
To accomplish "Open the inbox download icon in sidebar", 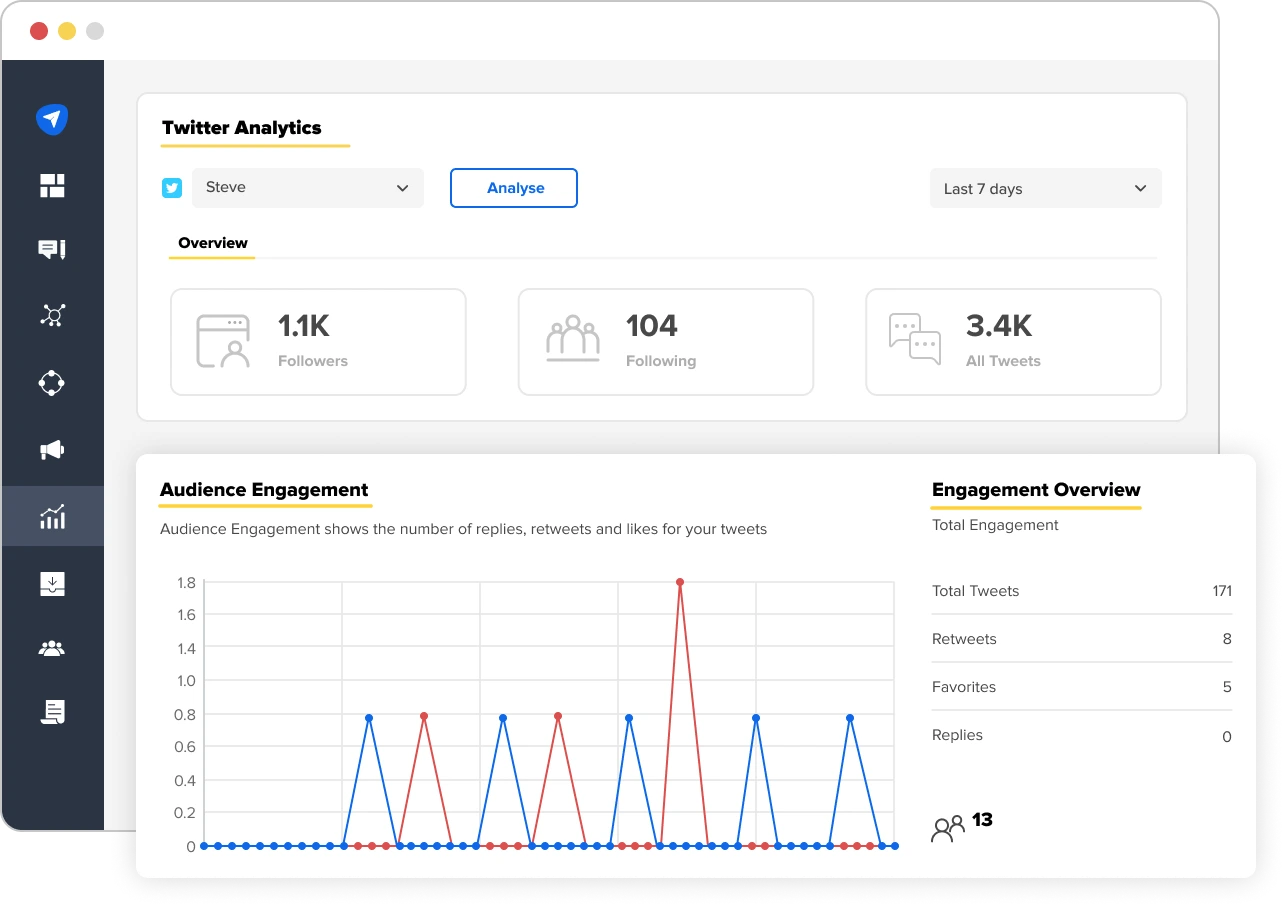I will 52,583.
